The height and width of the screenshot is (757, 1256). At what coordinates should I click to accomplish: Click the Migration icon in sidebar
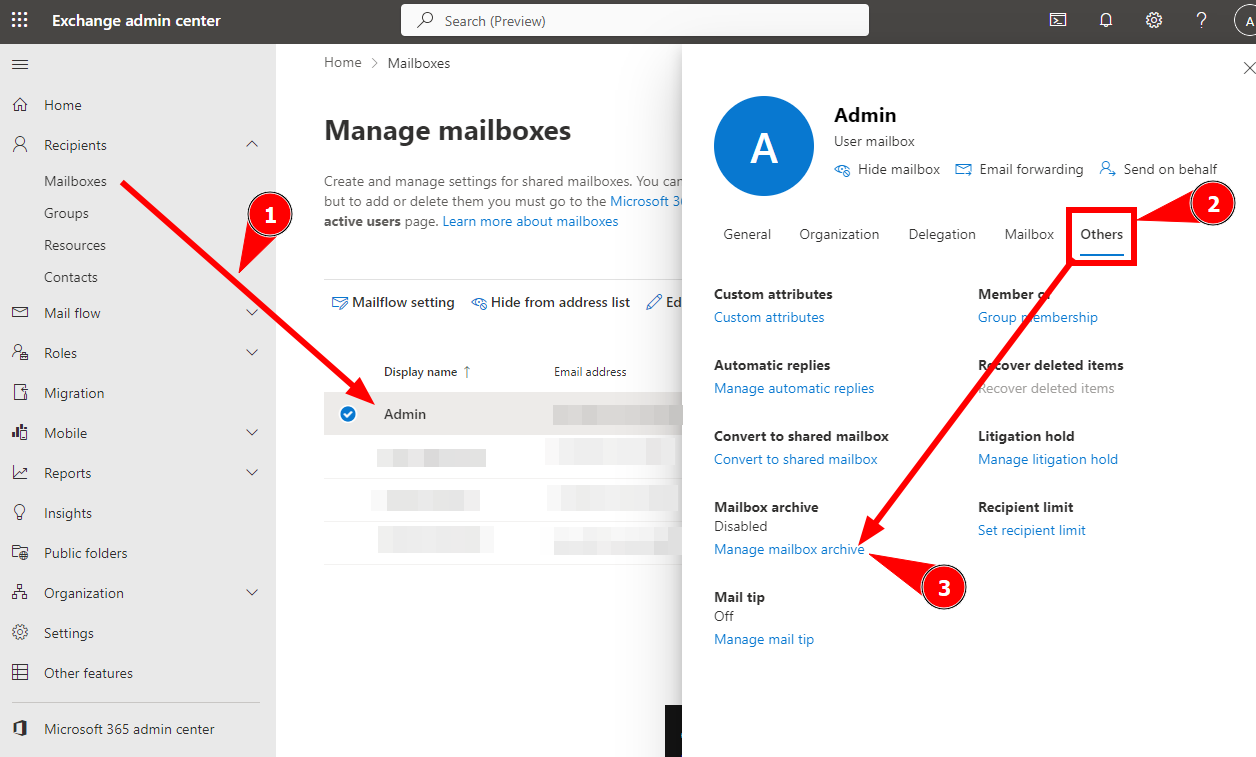[20, 393]
